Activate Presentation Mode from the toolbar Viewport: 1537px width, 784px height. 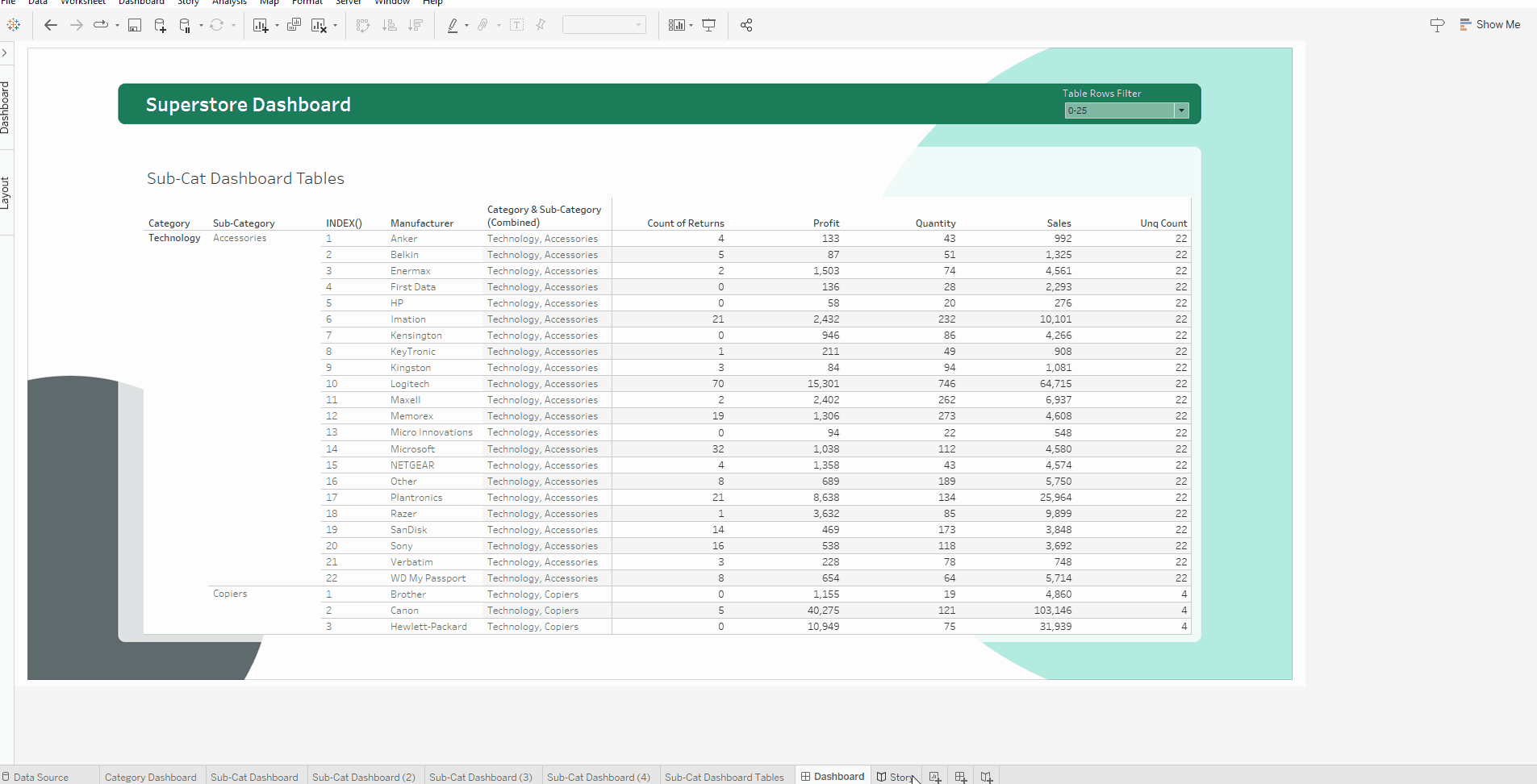click(x=708, y=25)
